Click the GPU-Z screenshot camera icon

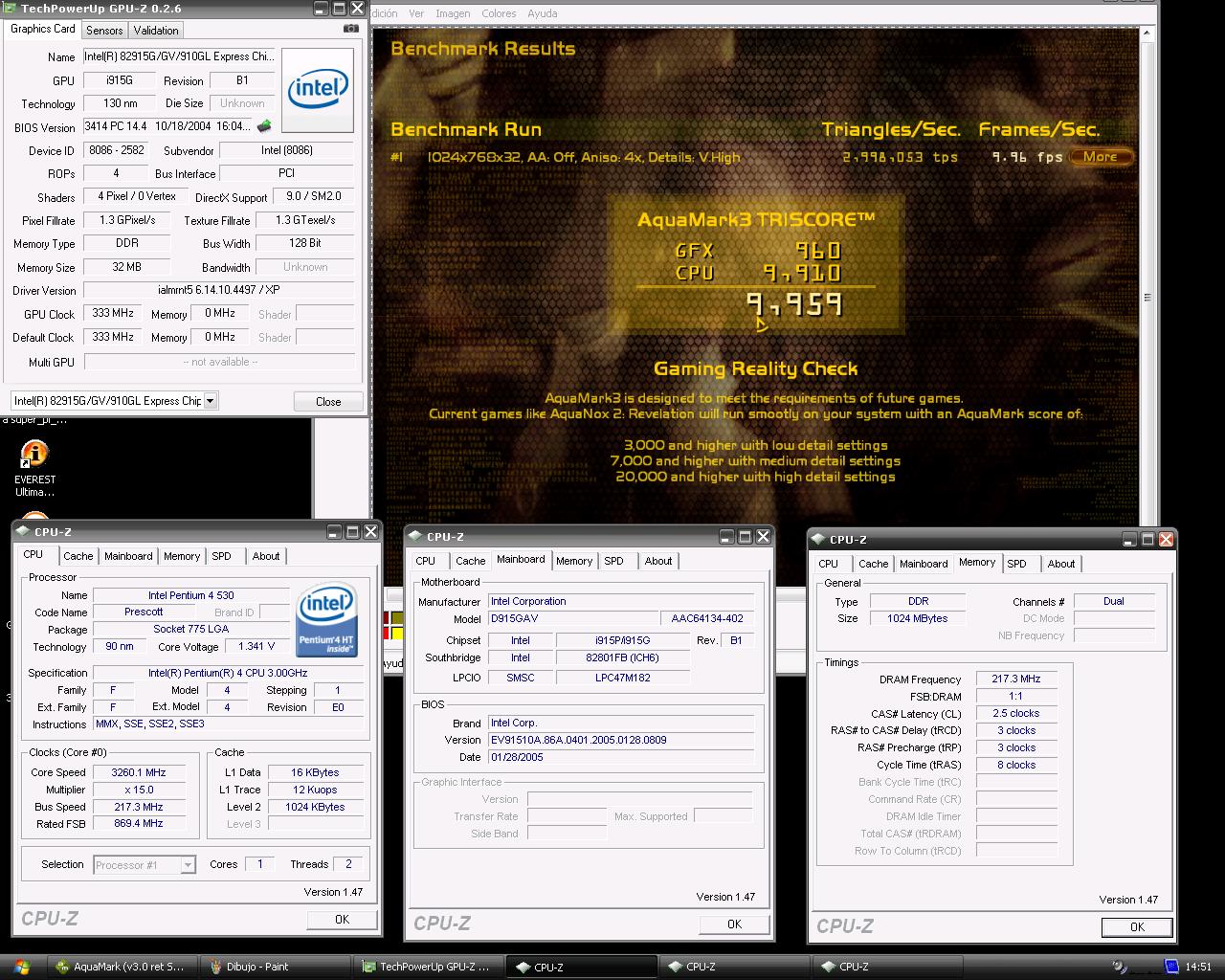click(x=351, y=29)
